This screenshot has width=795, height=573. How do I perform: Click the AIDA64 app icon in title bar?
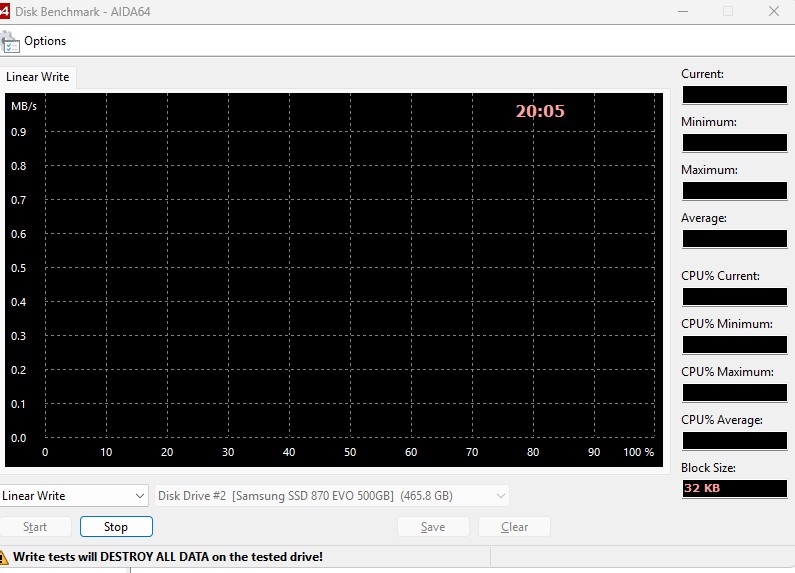pyautogui.click(x=4, y=11)
